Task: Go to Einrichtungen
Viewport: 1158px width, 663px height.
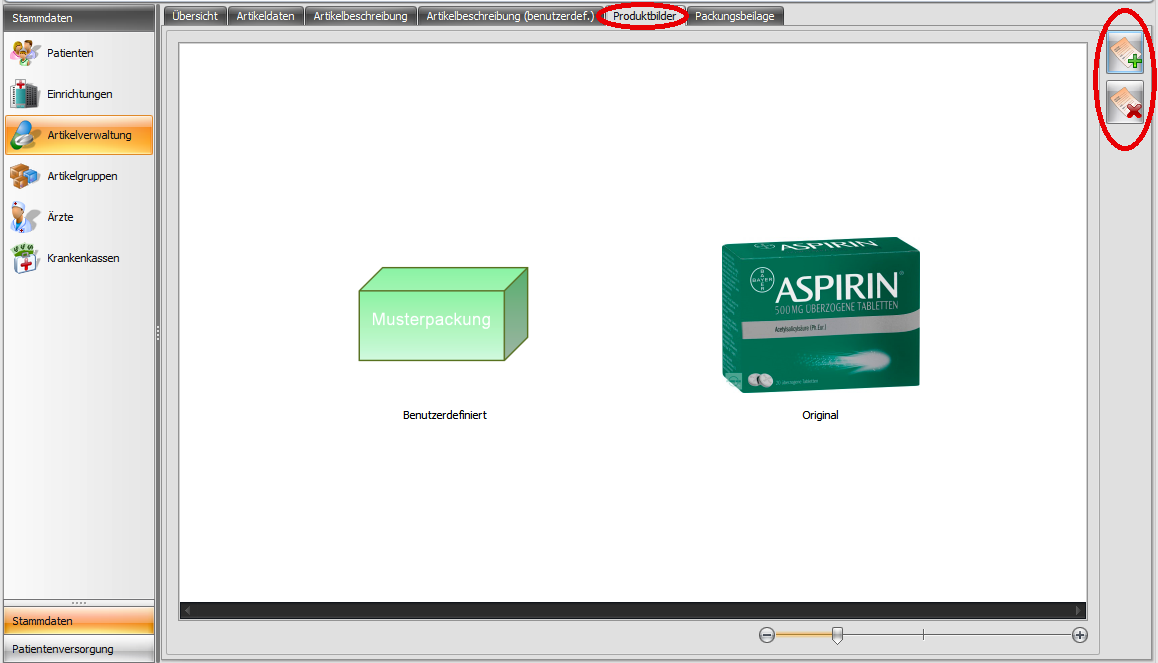Action: point(79,94)
